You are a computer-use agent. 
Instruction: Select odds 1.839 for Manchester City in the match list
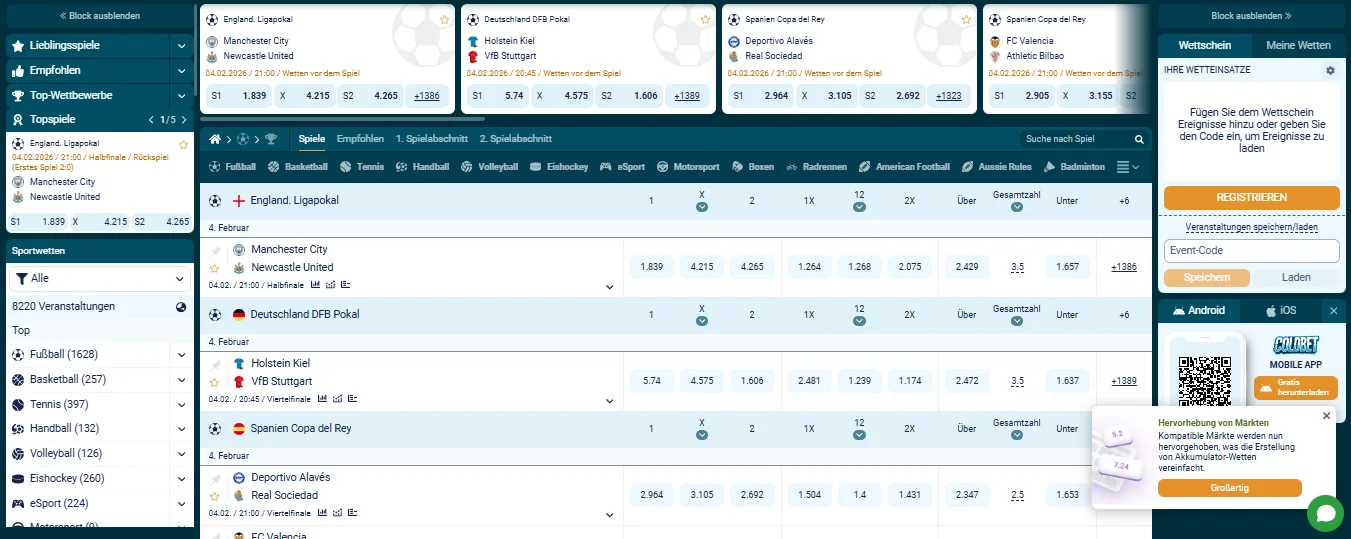point(651,267)
